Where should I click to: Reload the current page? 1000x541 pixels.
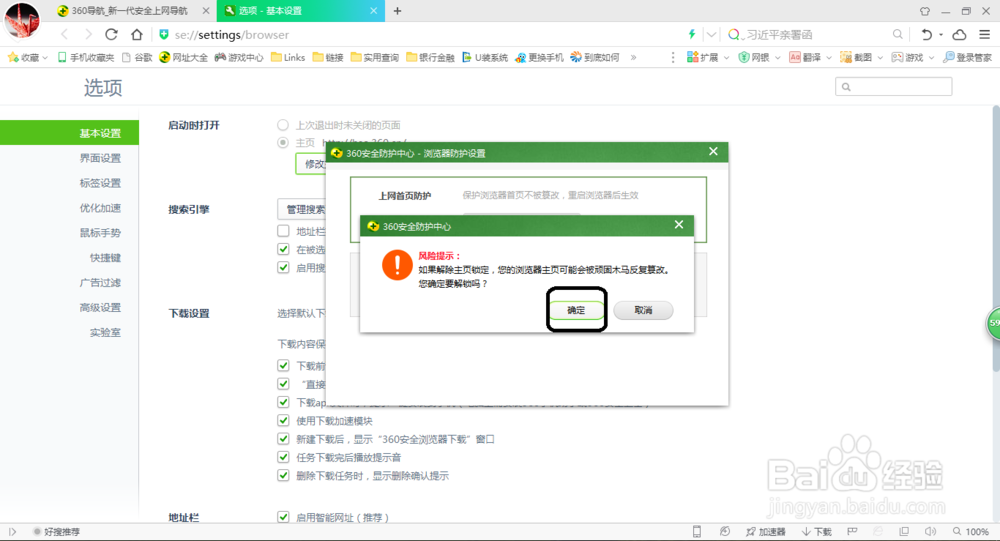coord(112,34)
